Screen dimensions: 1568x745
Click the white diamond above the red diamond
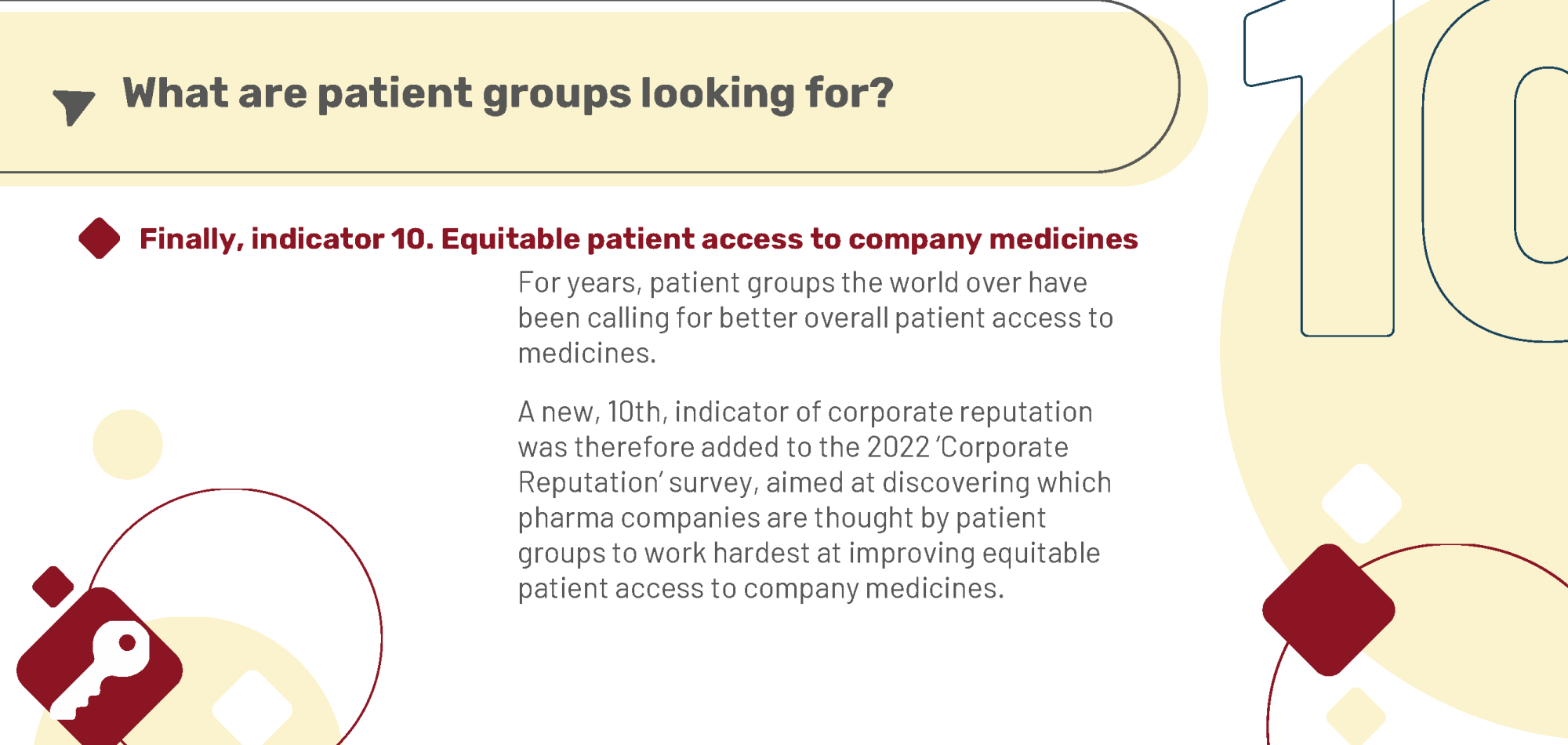click(1362, 503)
